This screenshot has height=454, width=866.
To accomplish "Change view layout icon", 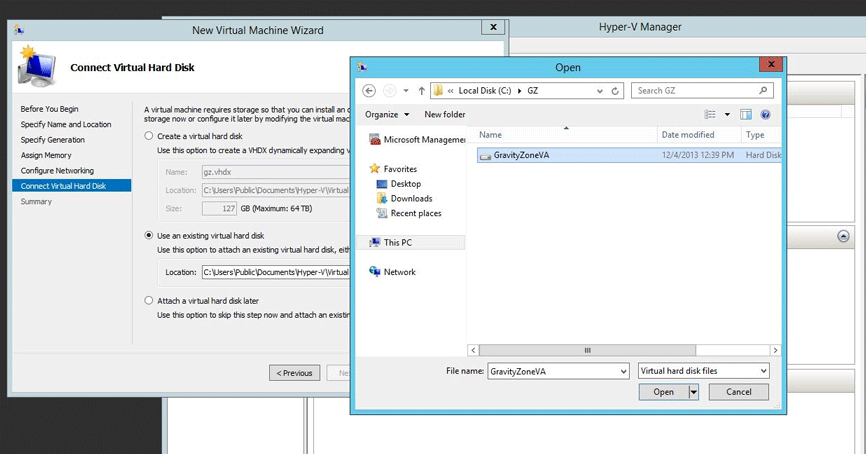I will click(x=710, y=115).
